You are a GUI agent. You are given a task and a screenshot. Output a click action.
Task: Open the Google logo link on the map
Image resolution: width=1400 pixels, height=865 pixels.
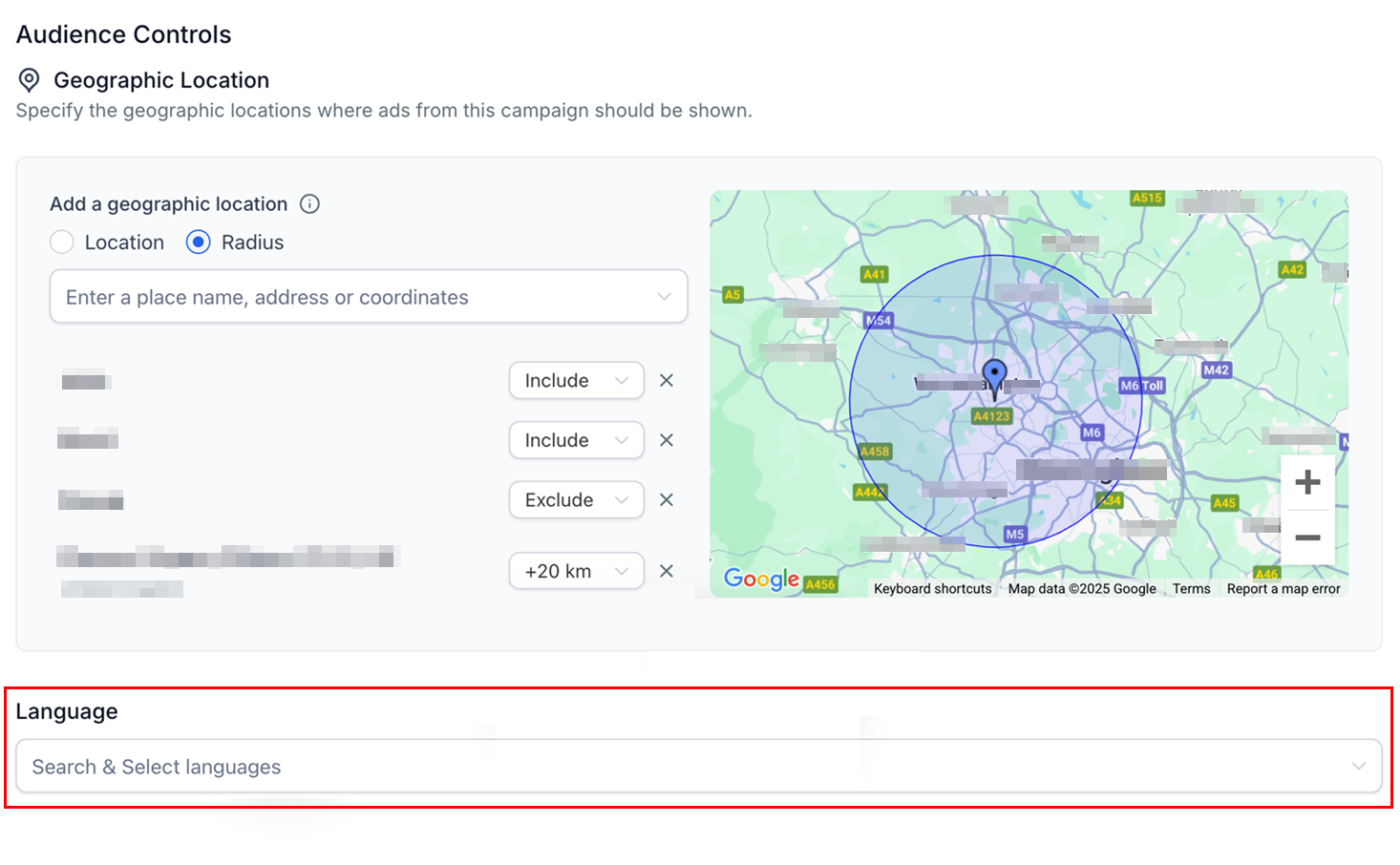coord(761,579)
